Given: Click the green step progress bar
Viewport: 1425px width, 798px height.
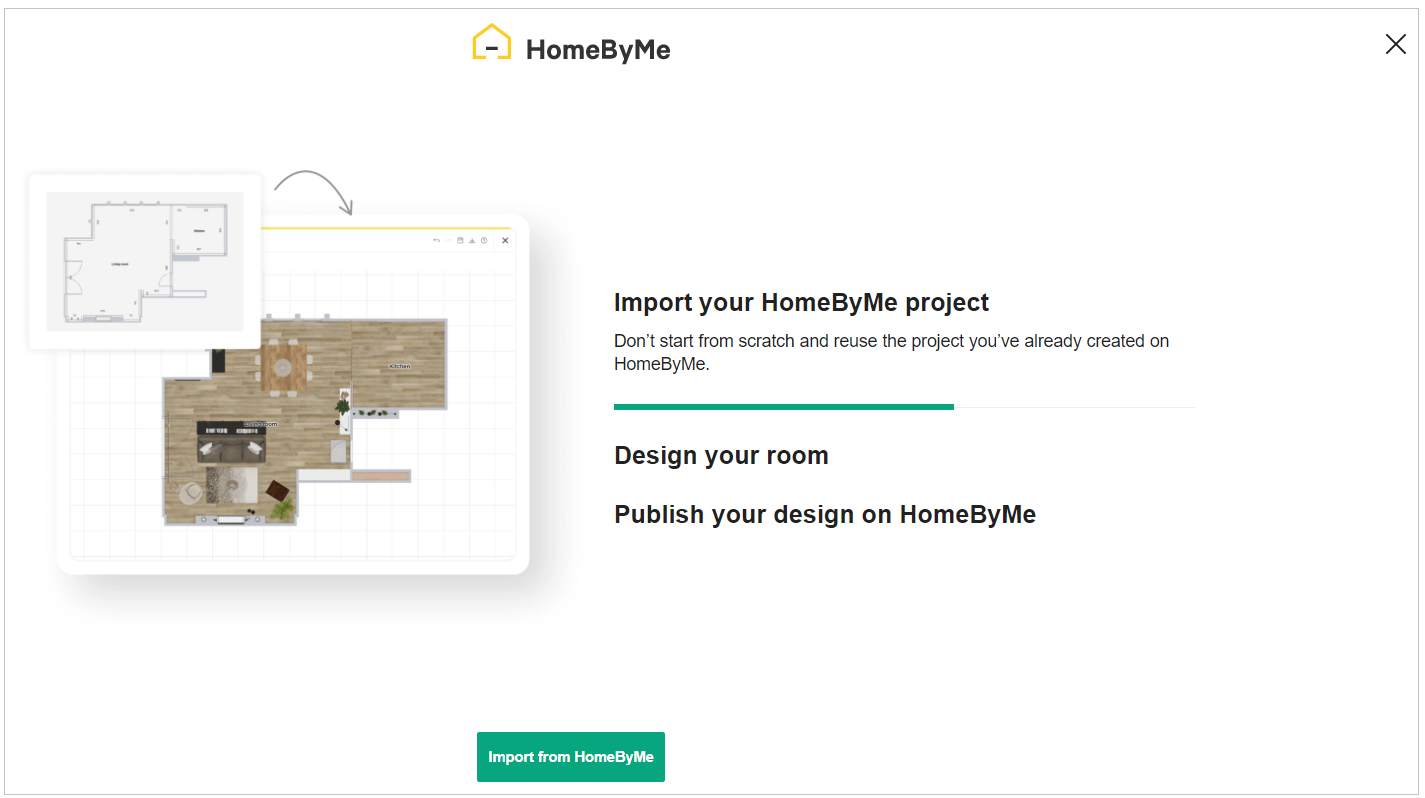Looking at the screenshot, I should tap(784, 406).
